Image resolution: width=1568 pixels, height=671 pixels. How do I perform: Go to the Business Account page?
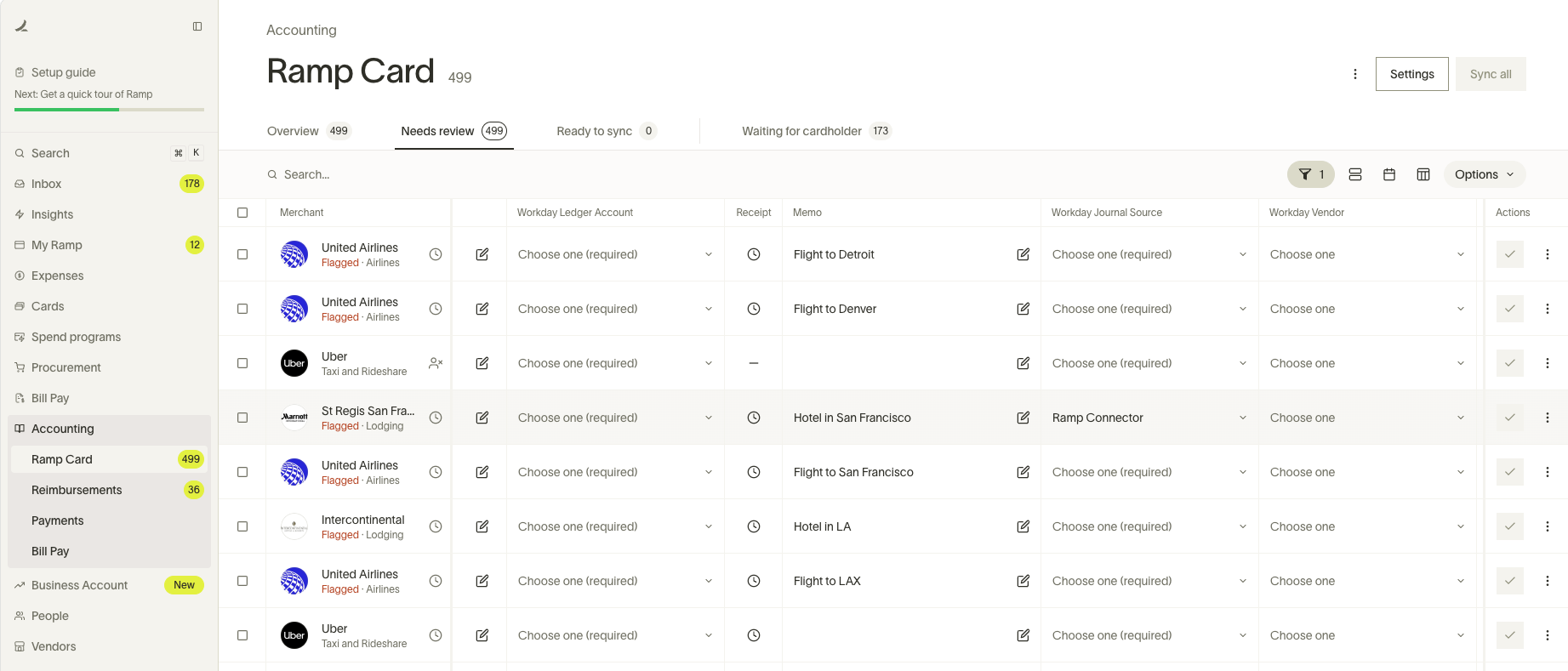(109, 585)
